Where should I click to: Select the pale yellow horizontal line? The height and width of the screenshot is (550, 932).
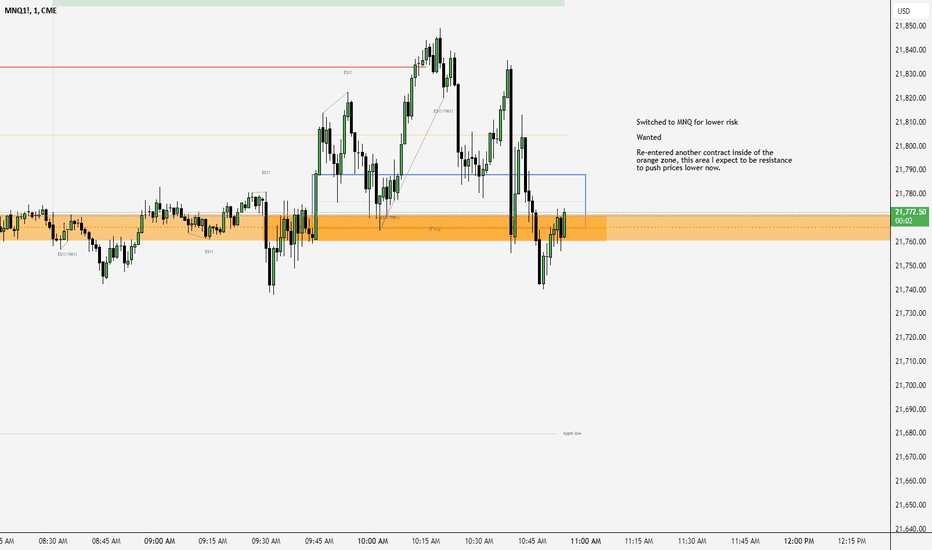pyautogui.click(x=283, y=135)
